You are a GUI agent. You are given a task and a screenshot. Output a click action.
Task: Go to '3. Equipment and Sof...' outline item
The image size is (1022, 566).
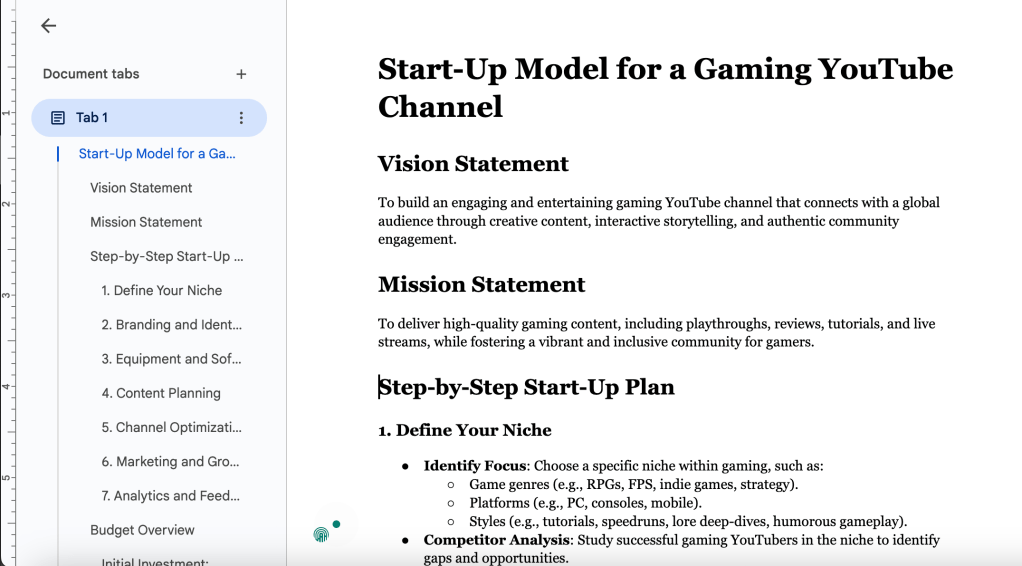pyautogui.click(x=171, y=359)
